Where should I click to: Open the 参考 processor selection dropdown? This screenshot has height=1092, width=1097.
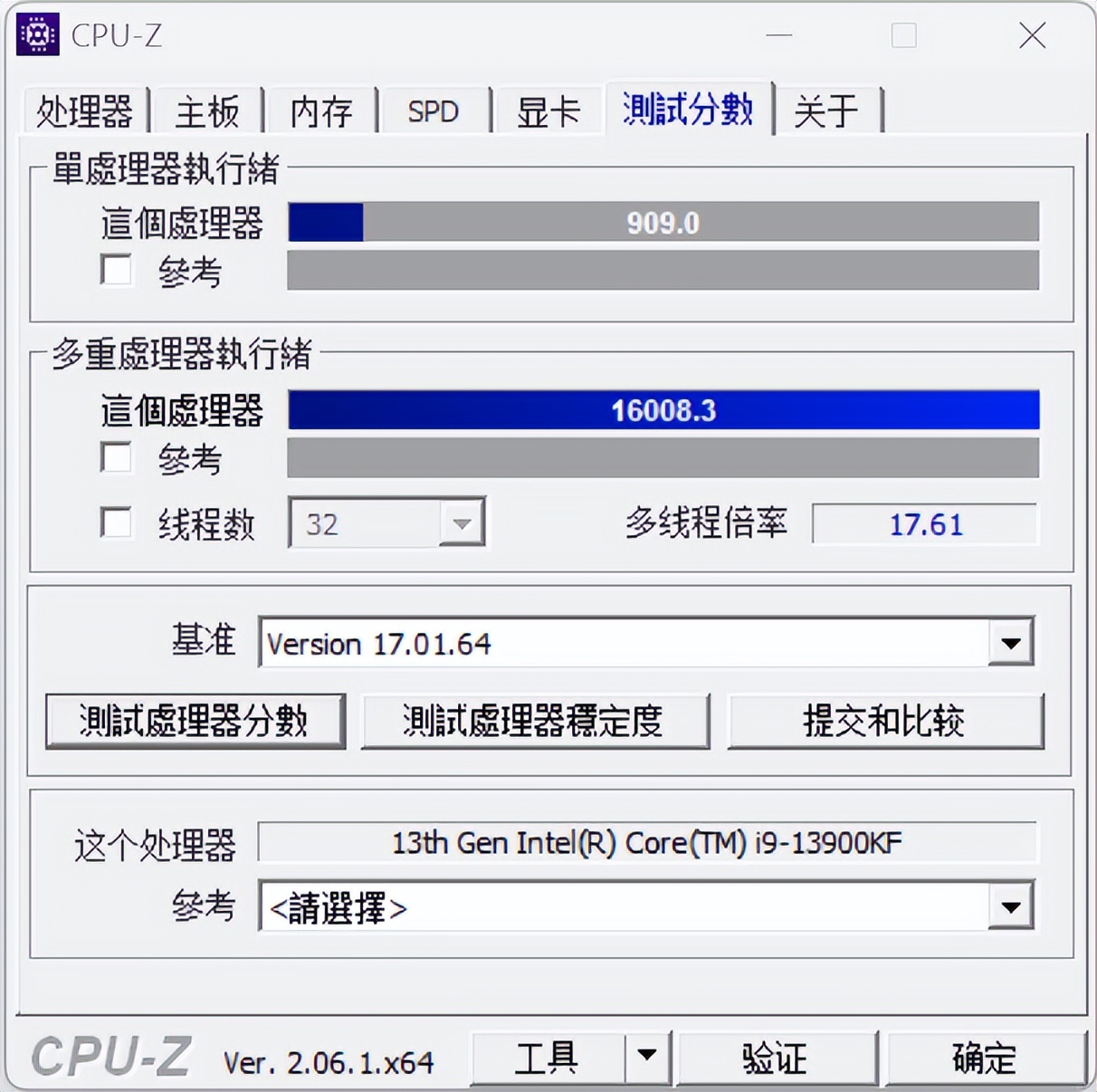coord(1013,906)
